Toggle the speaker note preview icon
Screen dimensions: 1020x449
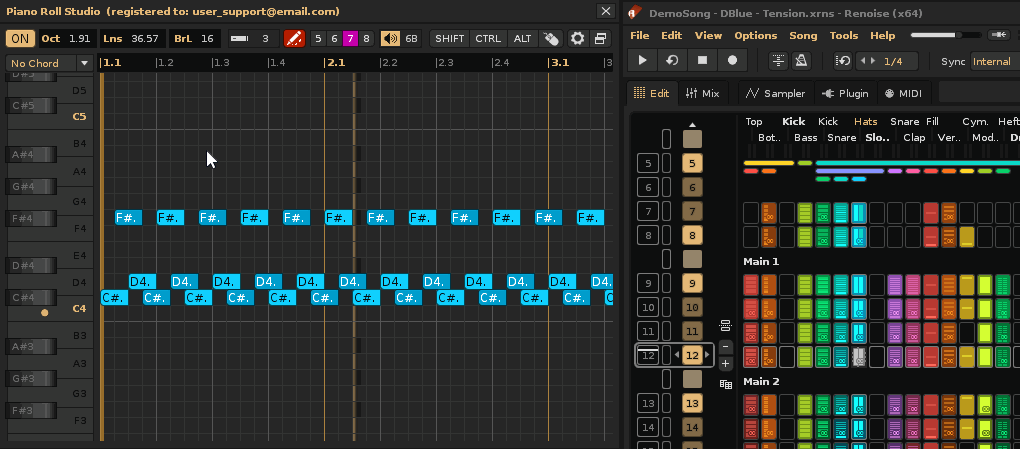click(390, 39)
